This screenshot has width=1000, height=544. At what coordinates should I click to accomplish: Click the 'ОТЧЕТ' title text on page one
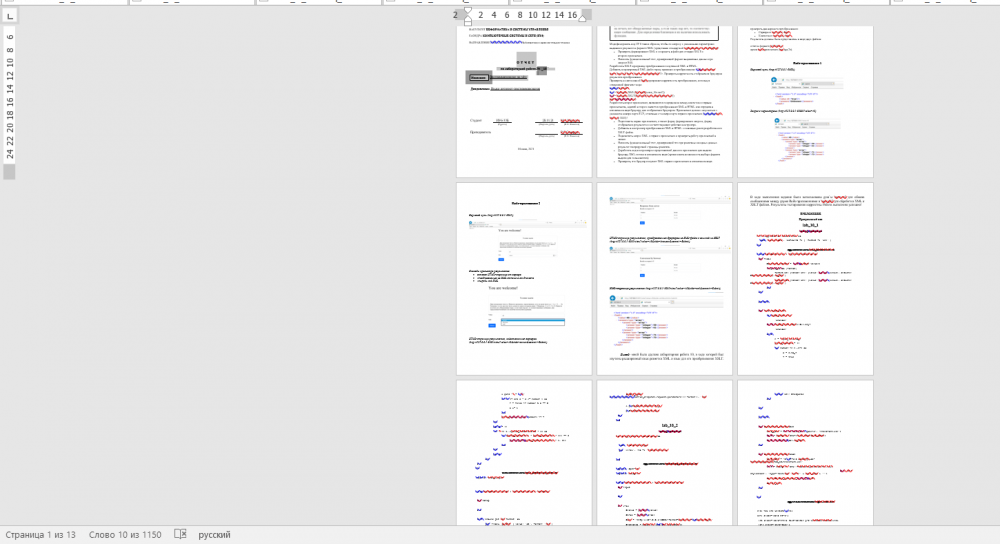click(x=526, y=62)
